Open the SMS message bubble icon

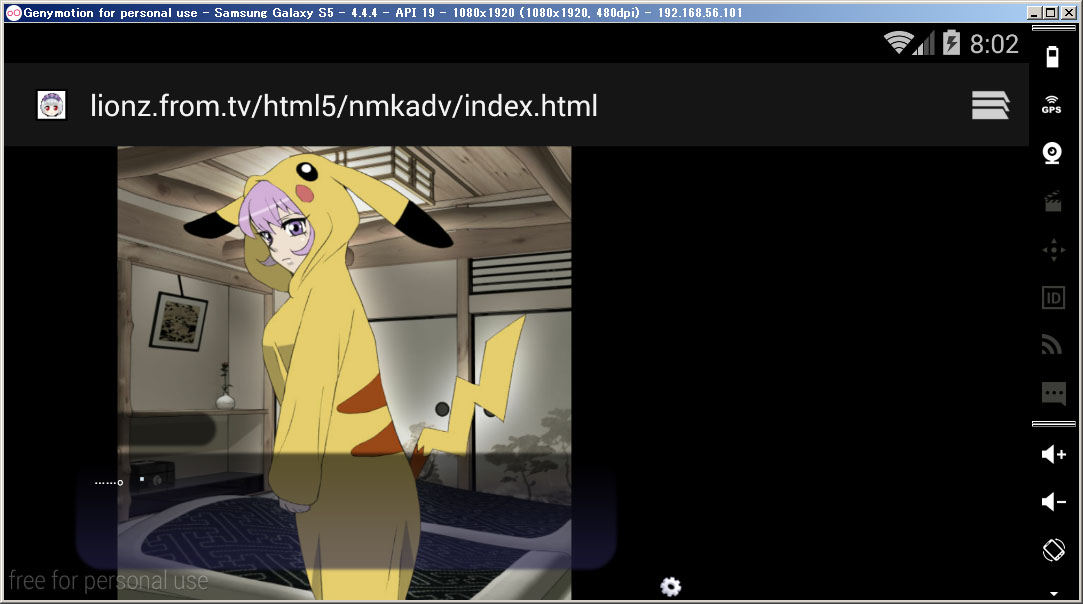coord(1054,393)
